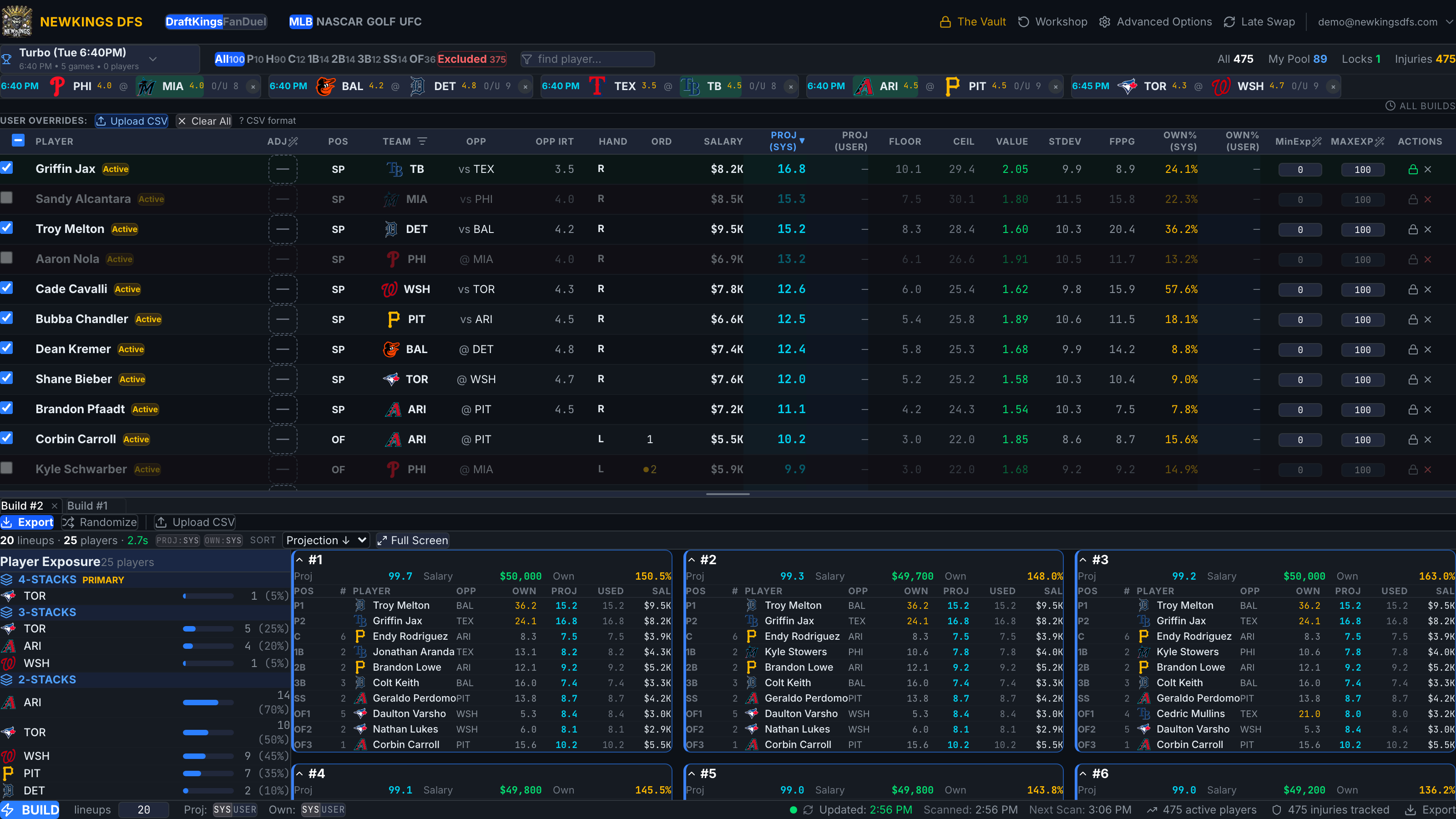
Task: Open Full Screen view
Action: [413, 541]
